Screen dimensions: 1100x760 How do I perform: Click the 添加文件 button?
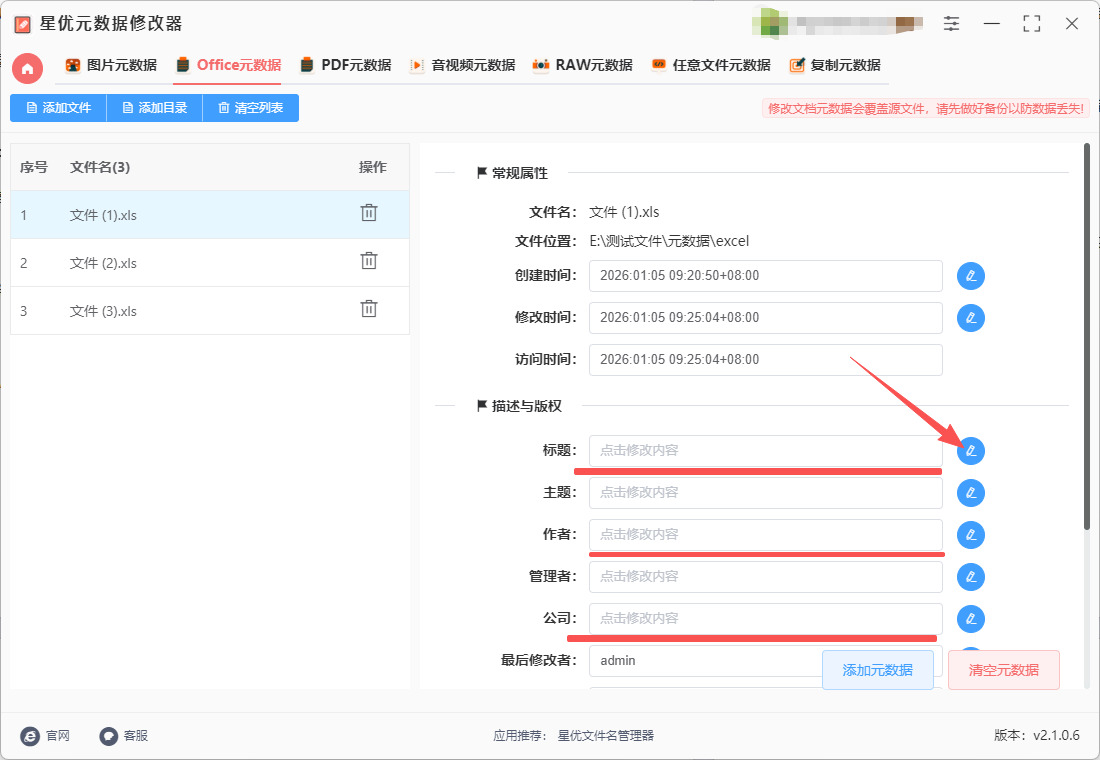[58, 108]
